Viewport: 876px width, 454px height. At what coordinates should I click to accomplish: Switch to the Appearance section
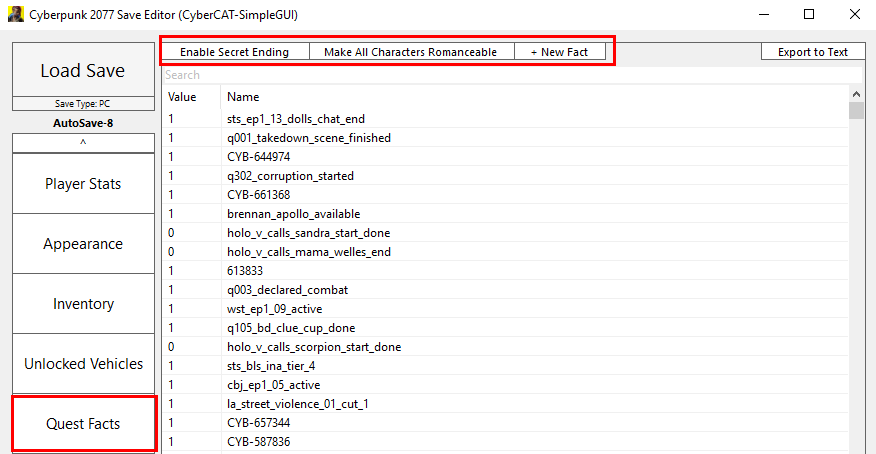(83, 244)
